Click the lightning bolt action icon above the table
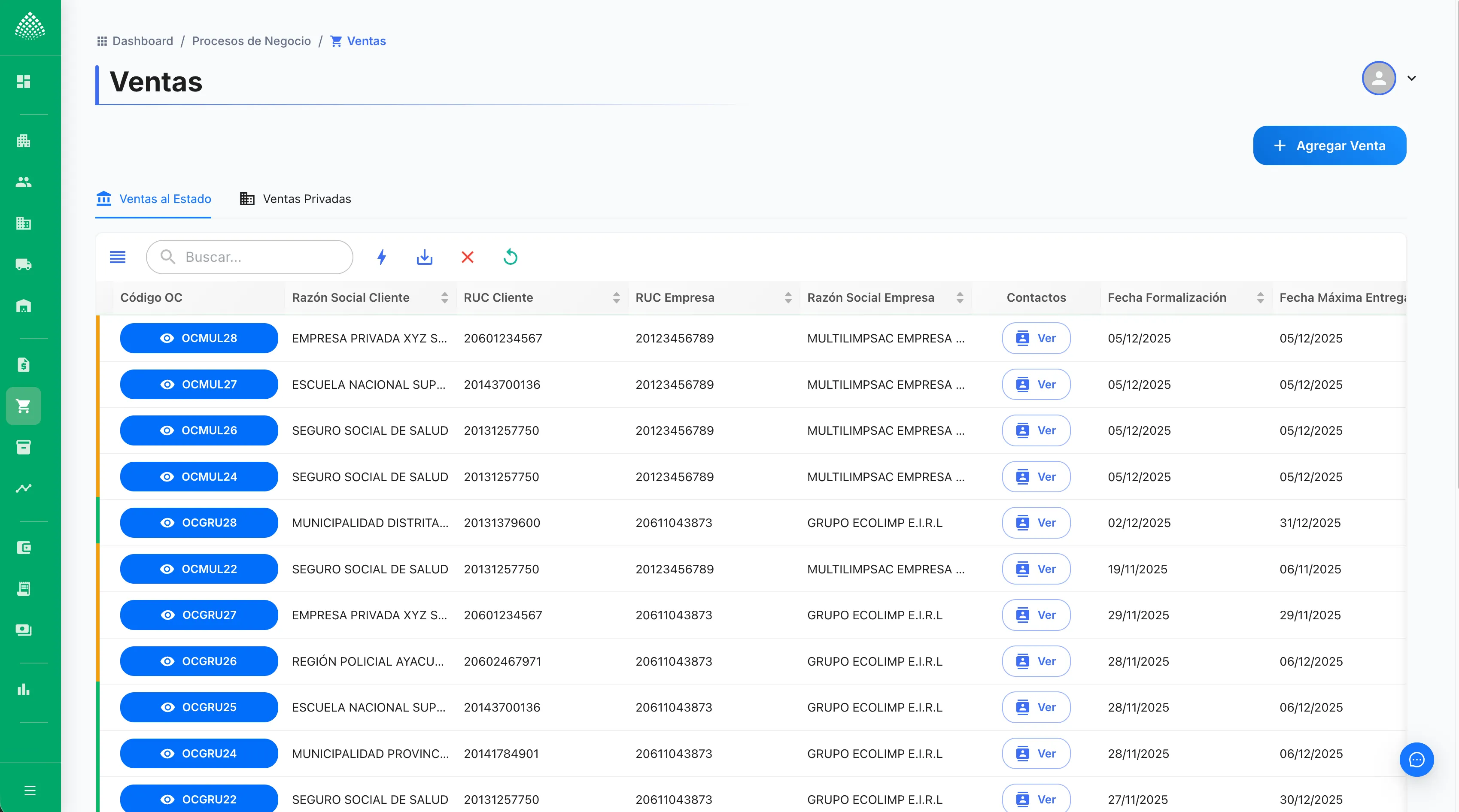 pos(382,257)
